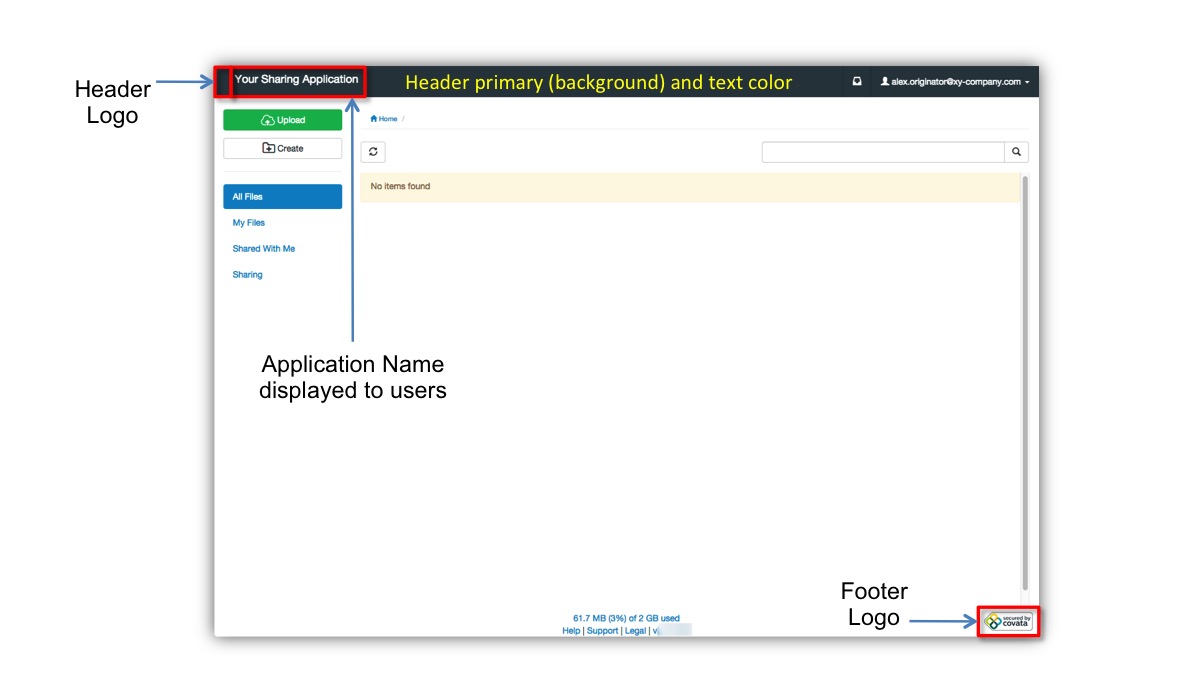Select the Sharing sidebar item

tap(246, 274)
